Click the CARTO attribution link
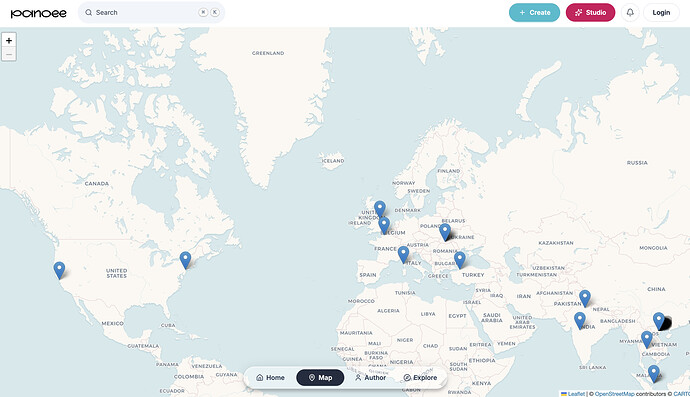The image size is (690, 397). (681, 394)
